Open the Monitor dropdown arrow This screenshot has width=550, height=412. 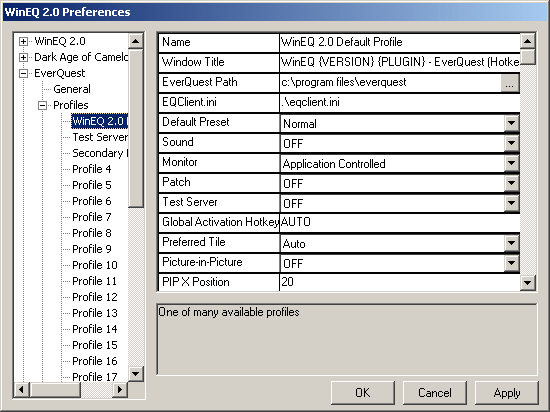pos(511,163)
